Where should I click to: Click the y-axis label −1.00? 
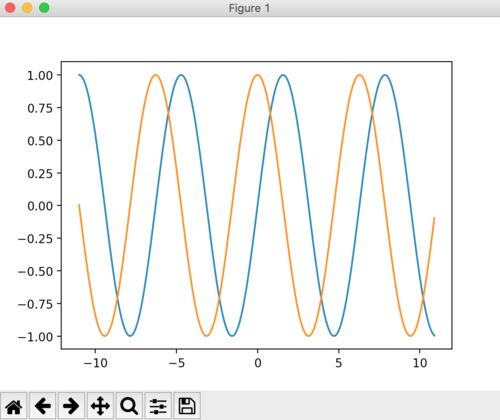tap(35, 337)
